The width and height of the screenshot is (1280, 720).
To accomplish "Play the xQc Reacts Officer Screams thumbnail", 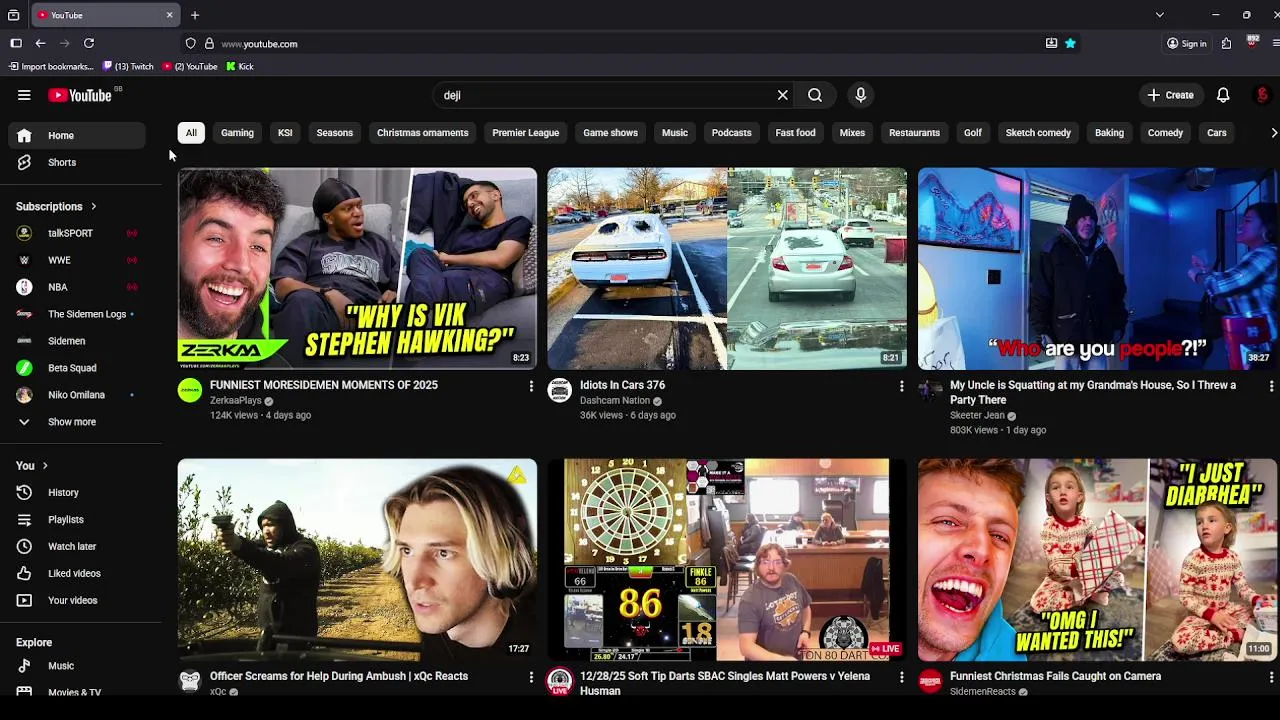I will point(357,560).
